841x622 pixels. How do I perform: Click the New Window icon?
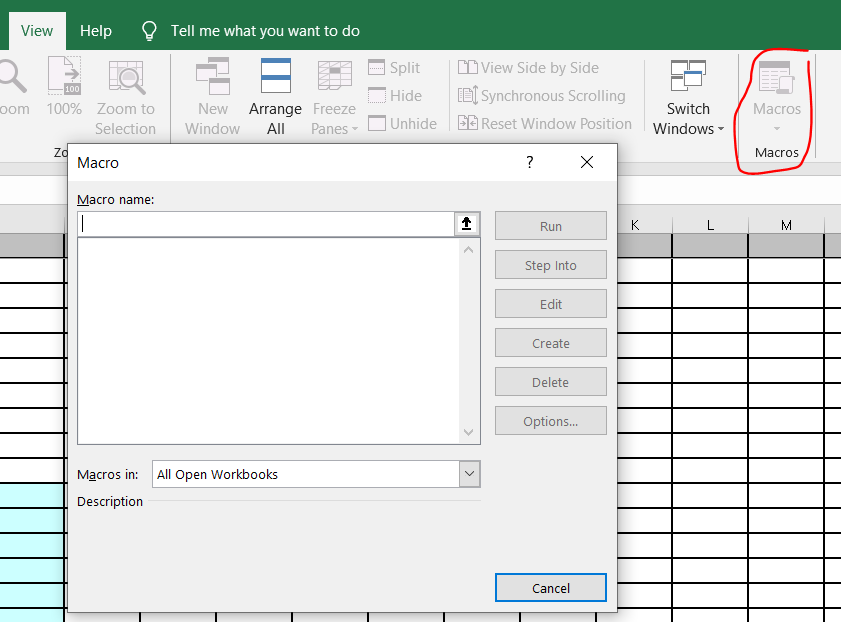(x=212, y=78)
